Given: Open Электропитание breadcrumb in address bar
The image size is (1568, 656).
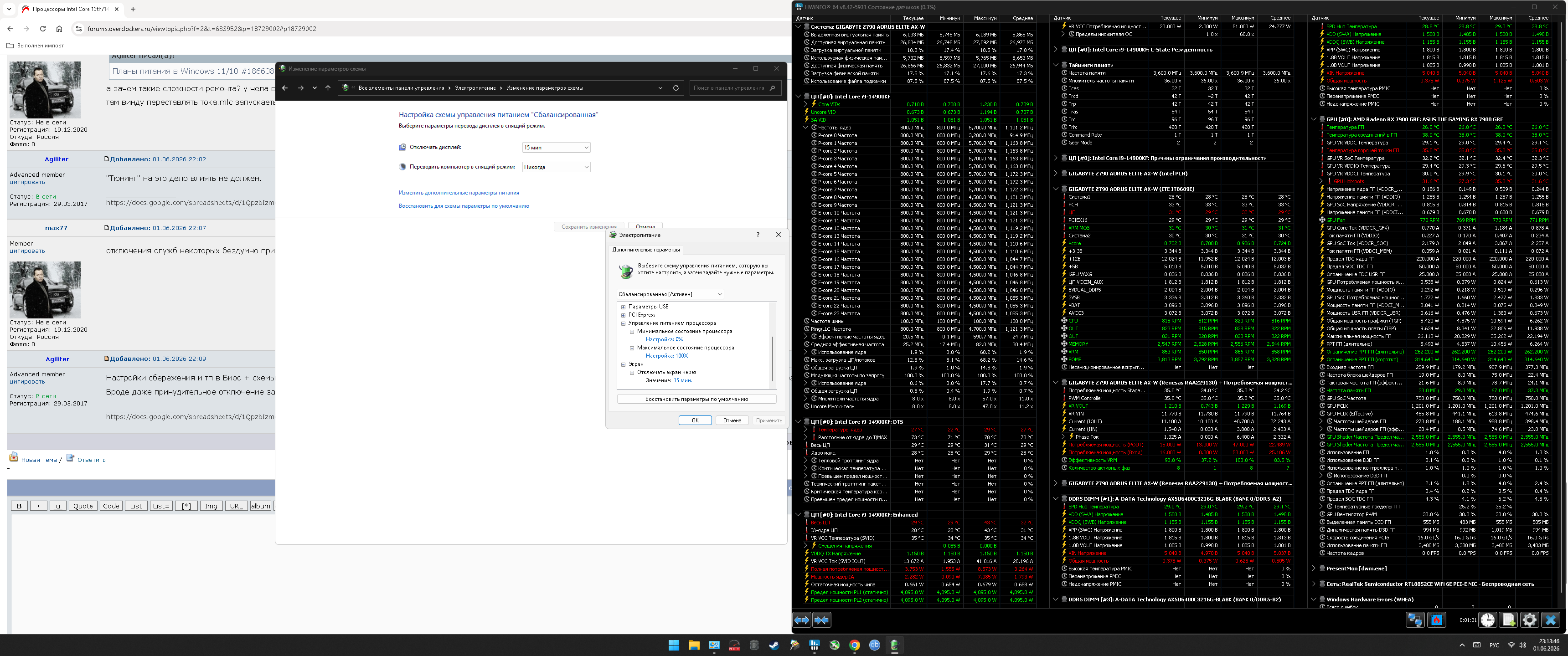Looking at the screenshot, I should (475, 87).
